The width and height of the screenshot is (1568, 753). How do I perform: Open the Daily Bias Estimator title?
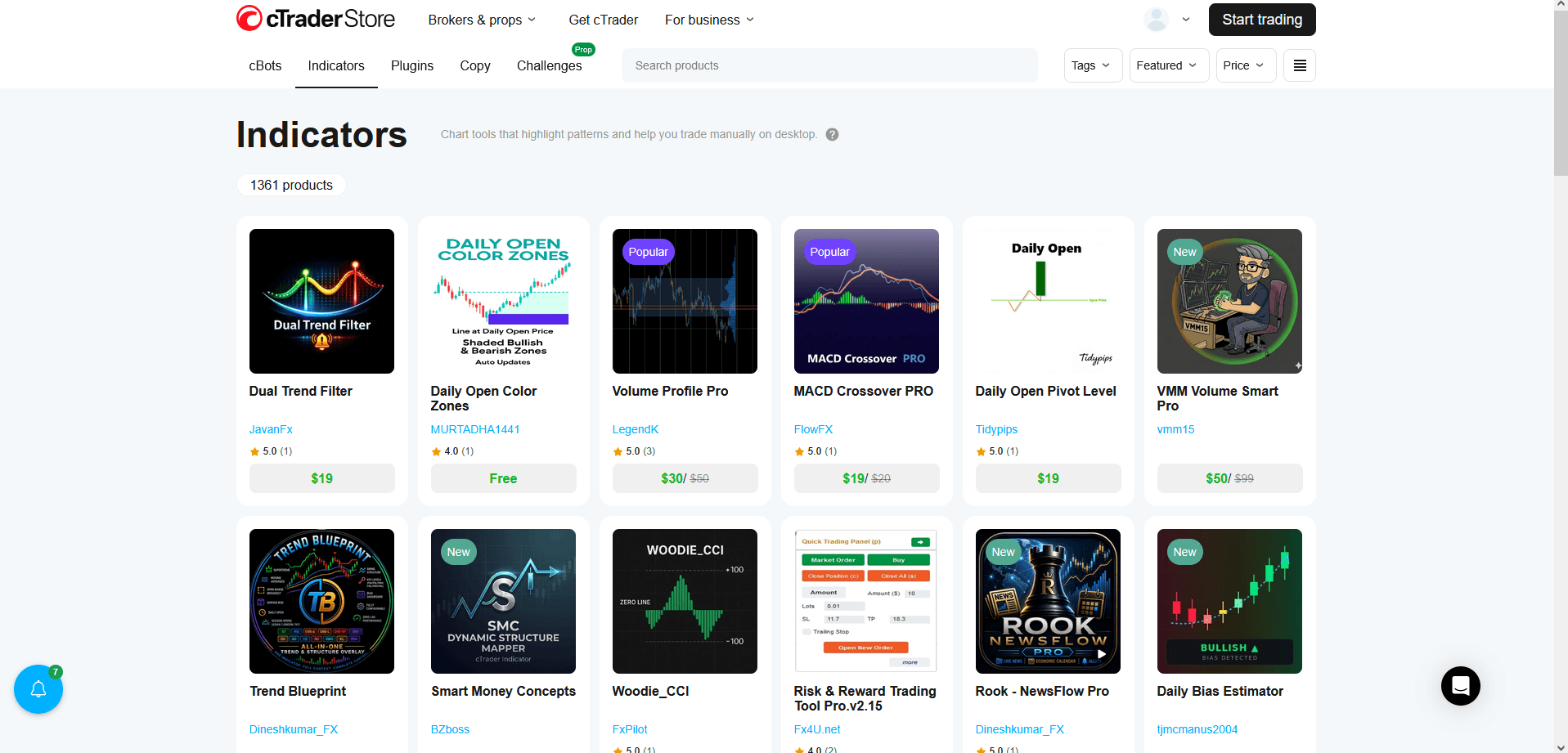pyautogui.click(x=1220, y=691)
